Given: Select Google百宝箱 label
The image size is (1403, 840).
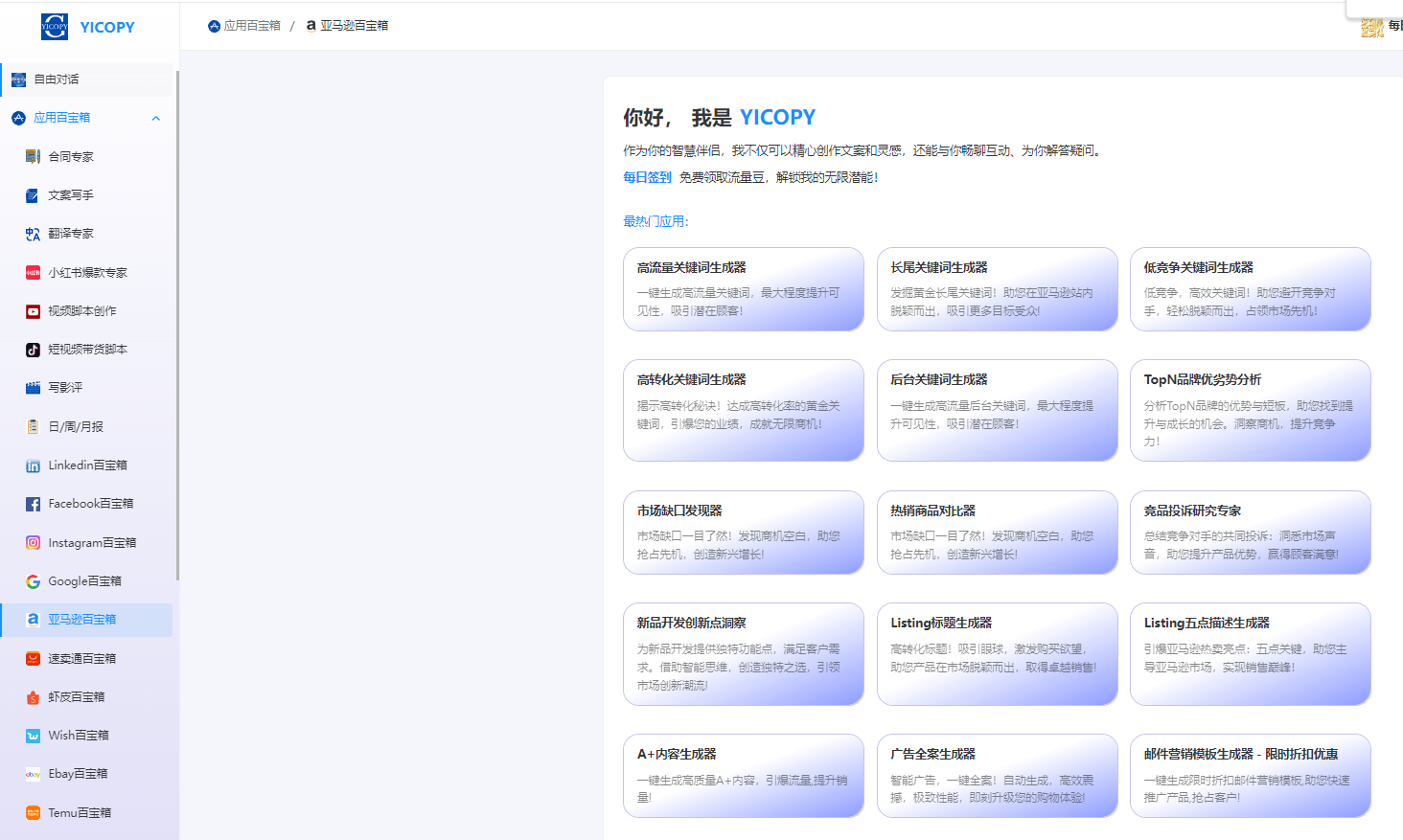Looking at the screenshot, I should coord(84,581).
